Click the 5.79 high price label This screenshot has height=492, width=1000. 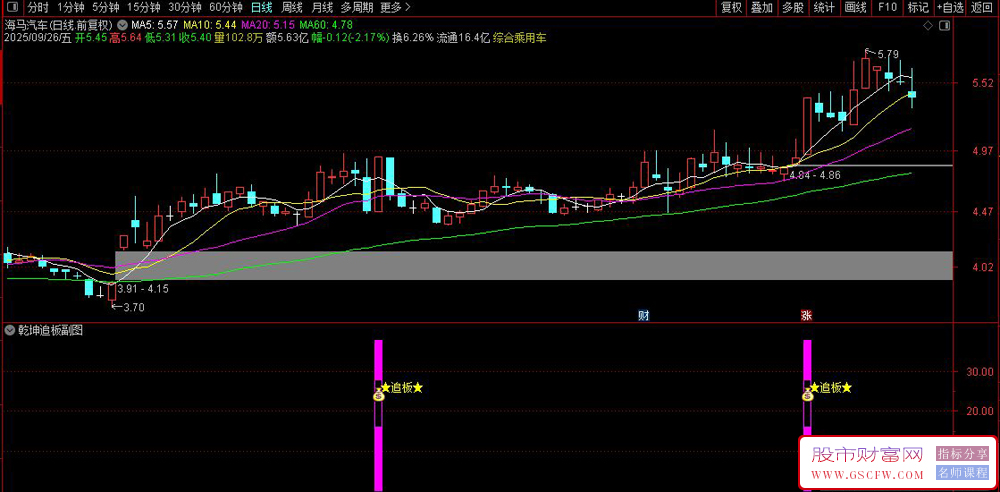tap(888, 54)
